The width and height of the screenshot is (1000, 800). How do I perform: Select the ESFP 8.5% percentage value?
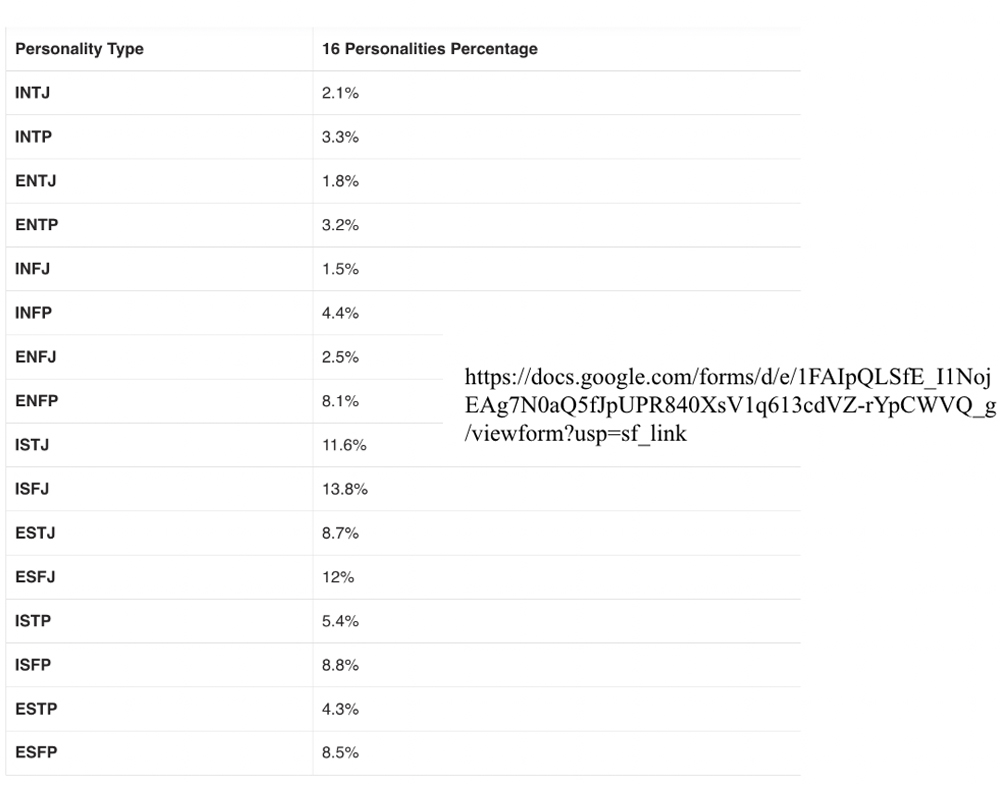[340, 753]
